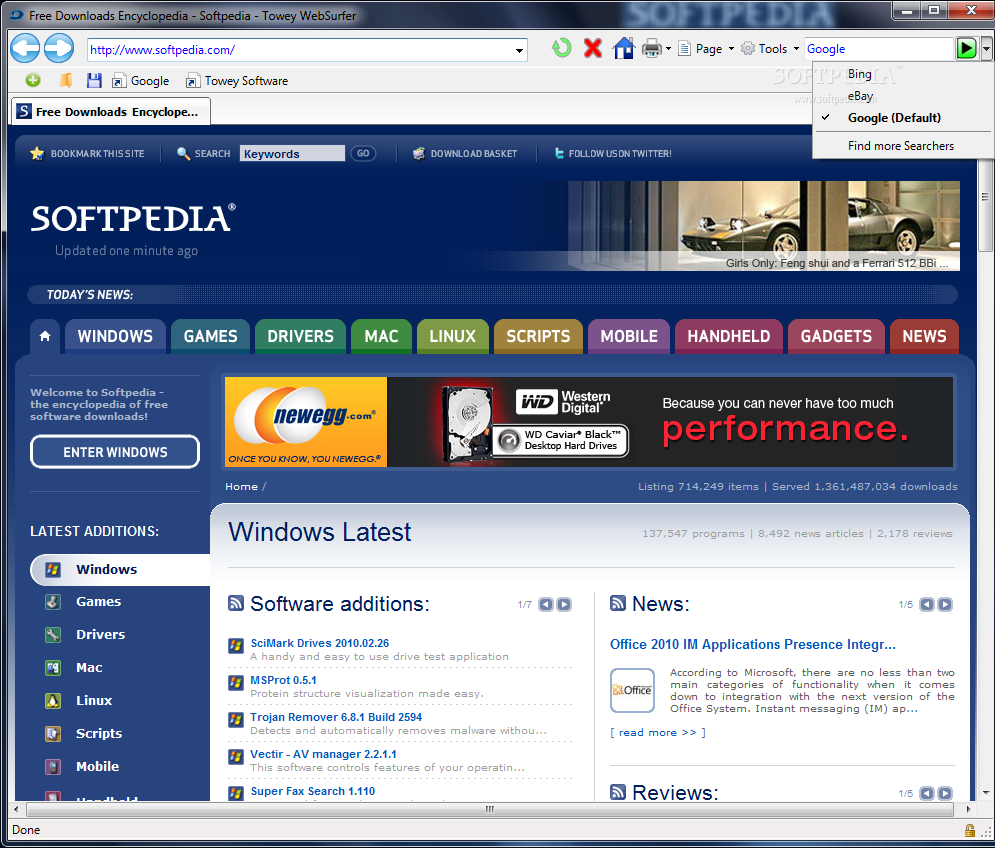The height and width of the screenshot is (848, 995).
Task: Print the page with printer icon
Action: [x=652, y=48]
